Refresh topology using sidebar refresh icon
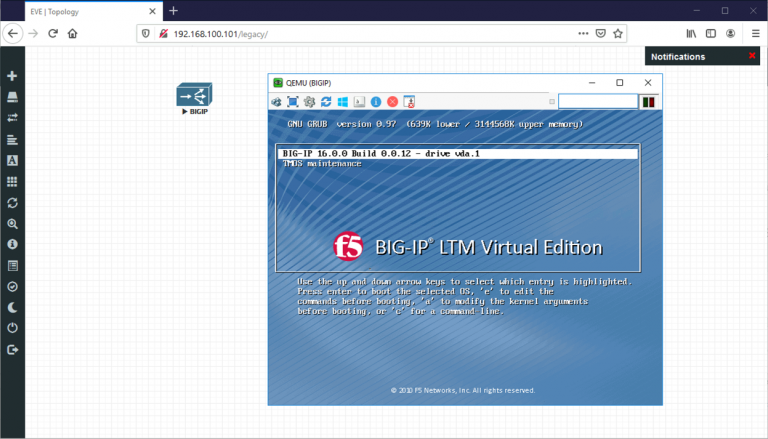 [x=12, y=203]
